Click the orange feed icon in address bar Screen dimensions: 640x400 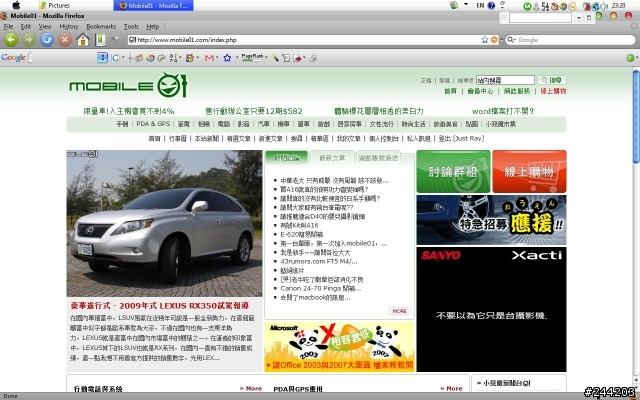[x=494, y=40]
